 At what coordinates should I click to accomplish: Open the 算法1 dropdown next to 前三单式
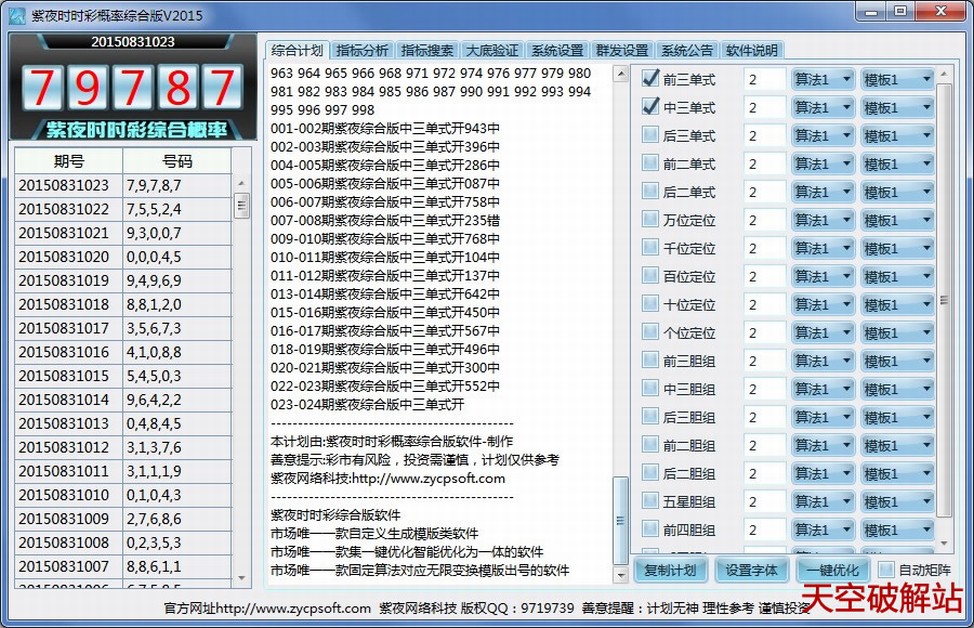[821, 79]
